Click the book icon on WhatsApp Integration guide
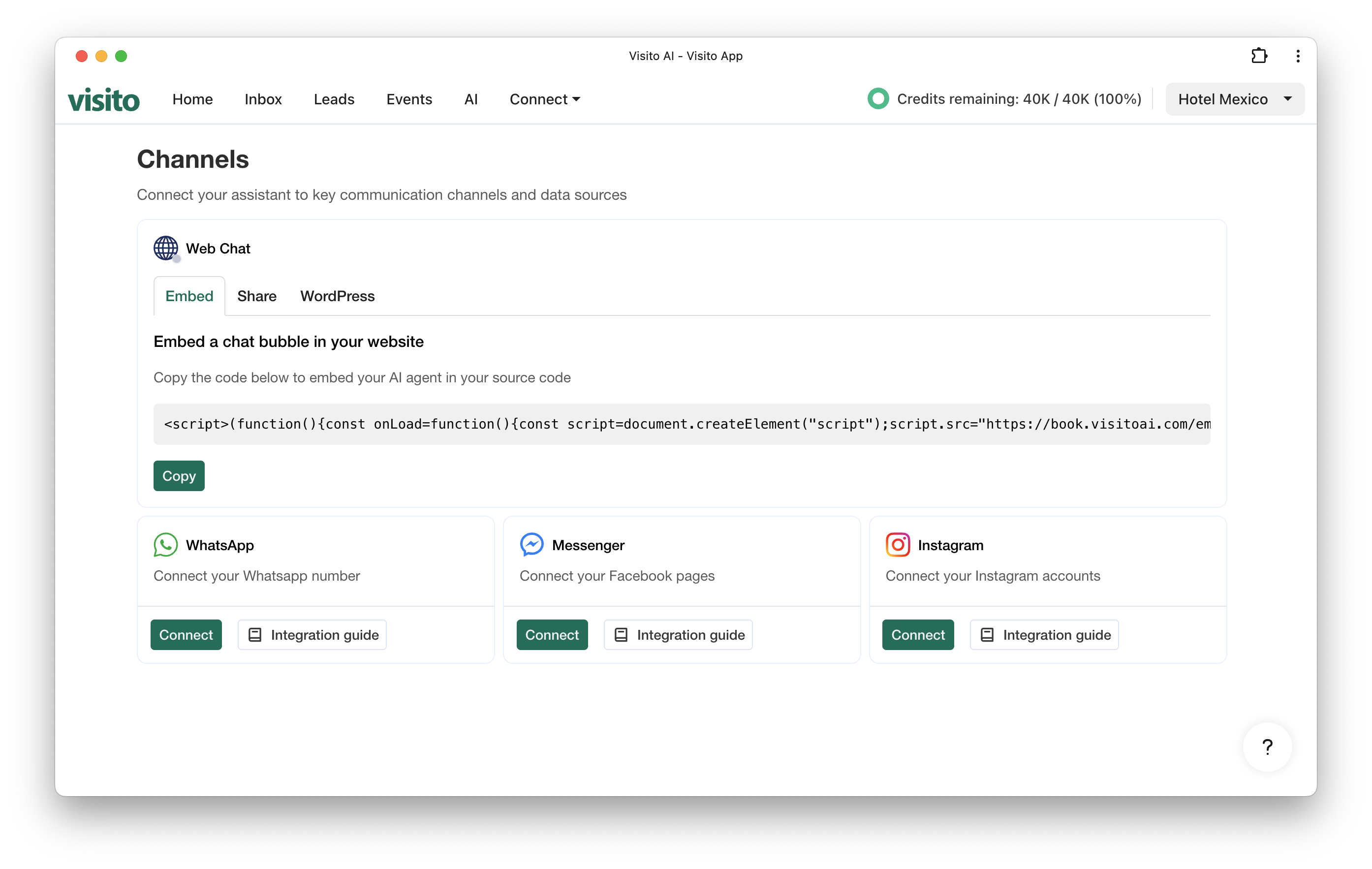Screen dimensions: 1372x869 coord(255,634)
